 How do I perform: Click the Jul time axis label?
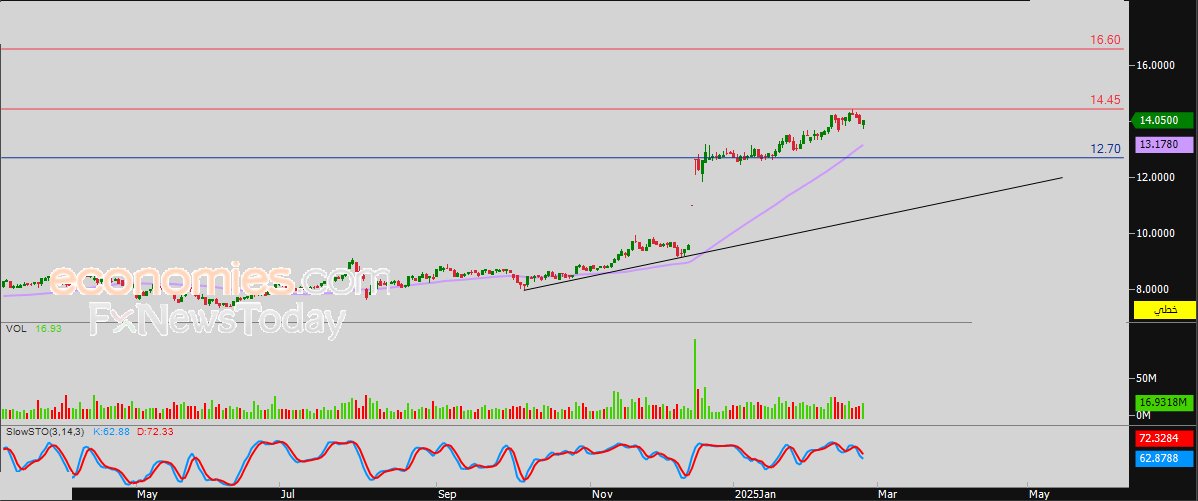288,495
